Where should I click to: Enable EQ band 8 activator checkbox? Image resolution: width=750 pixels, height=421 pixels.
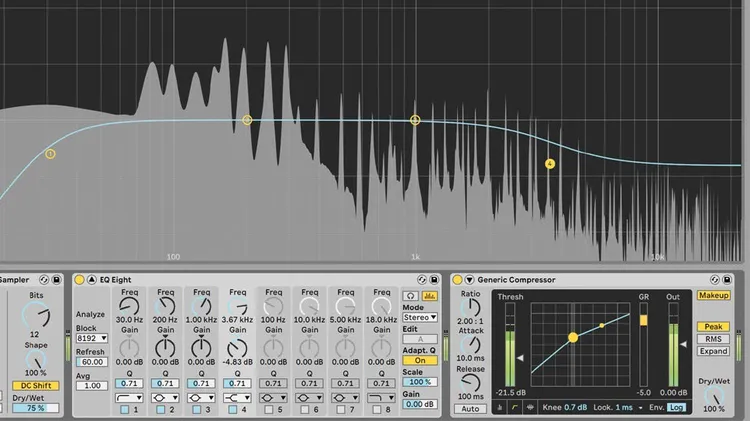tap(377, 410)
